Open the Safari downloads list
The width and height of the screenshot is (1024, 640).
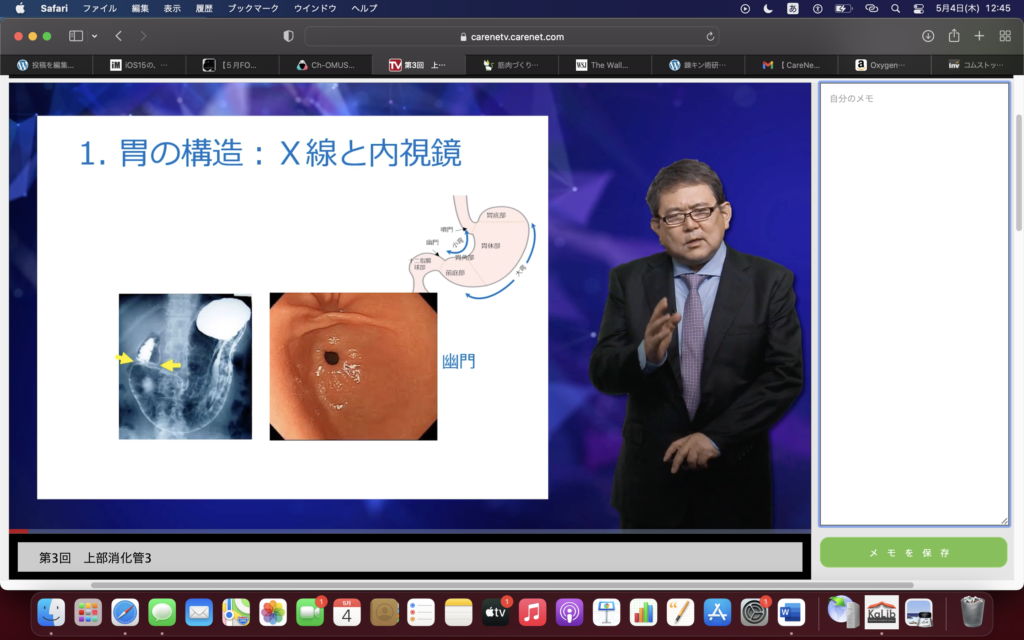click(928, 36)
